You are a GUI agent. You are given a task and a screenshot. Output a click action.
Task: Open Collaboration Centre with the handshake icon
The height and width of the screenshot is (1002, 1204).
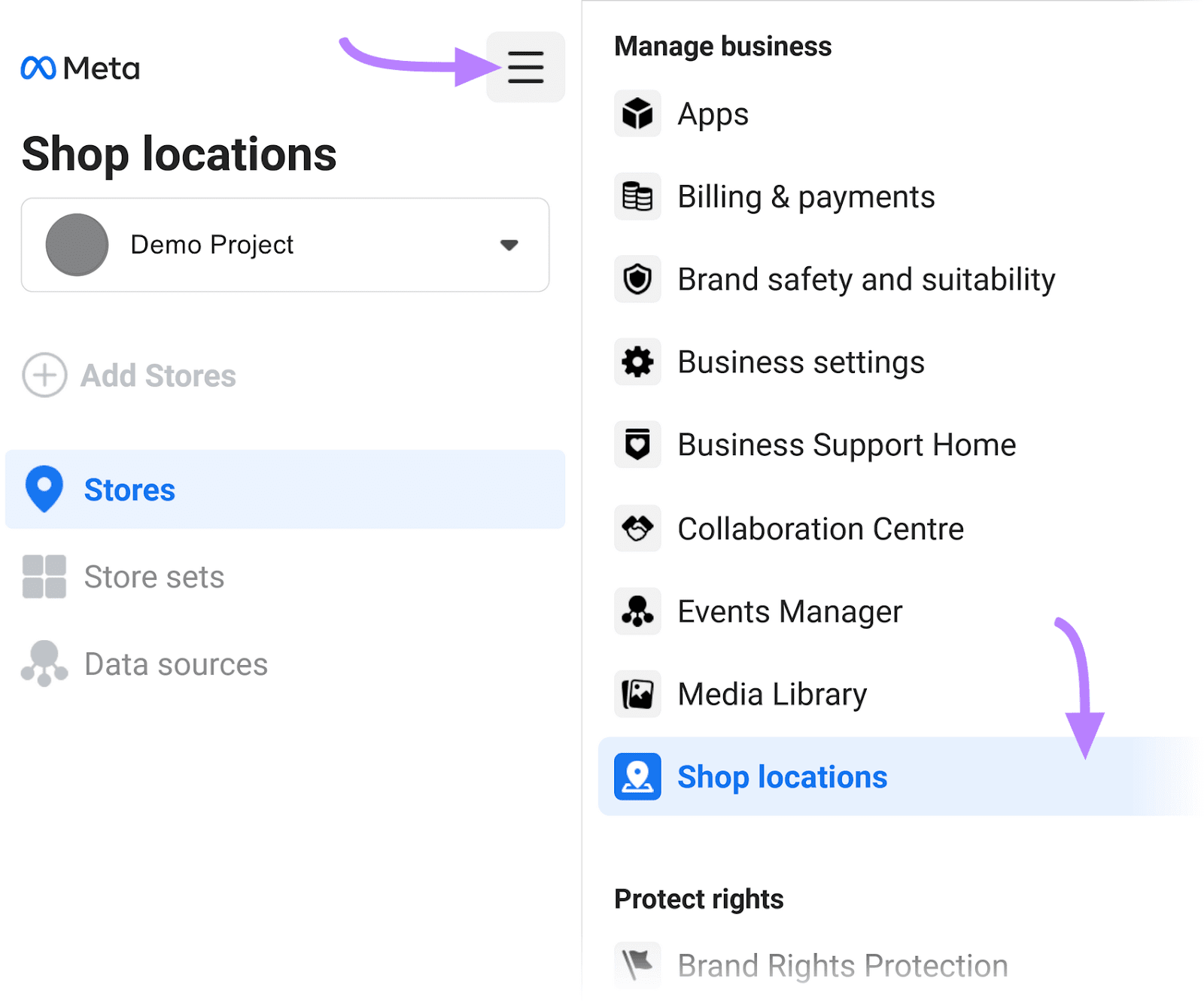point(637,528)
